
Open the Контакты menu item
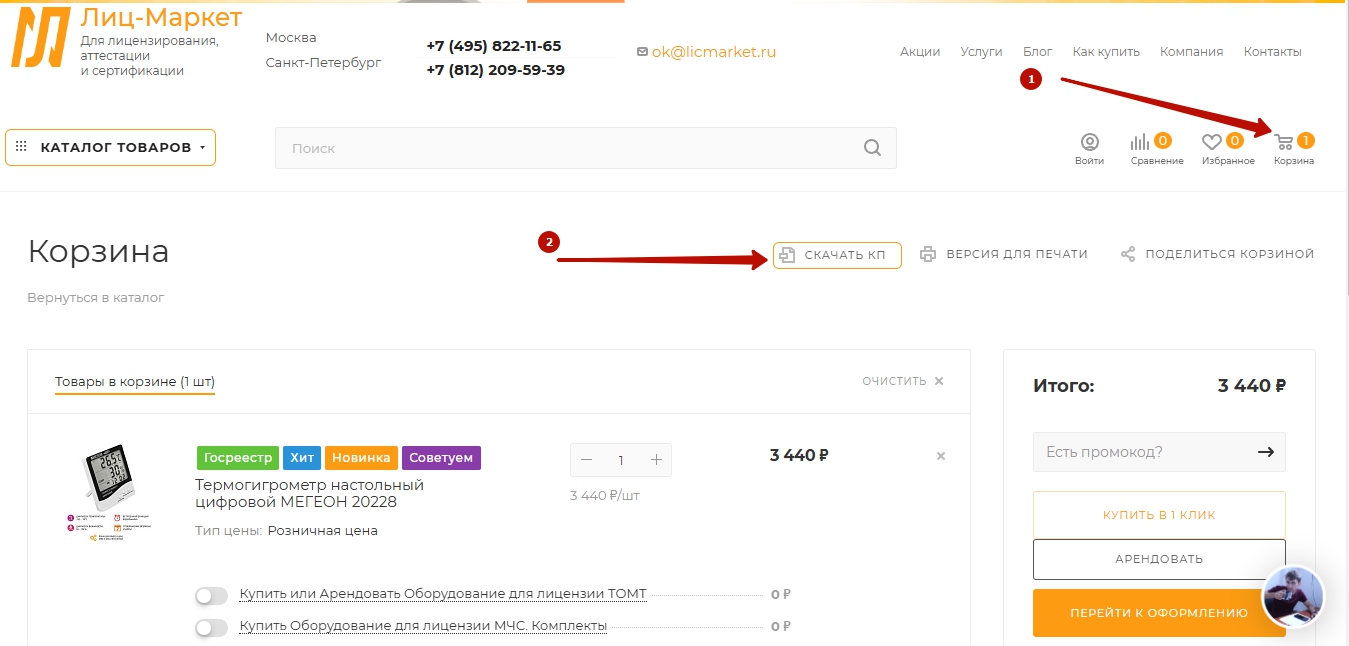coord(1272,52)
